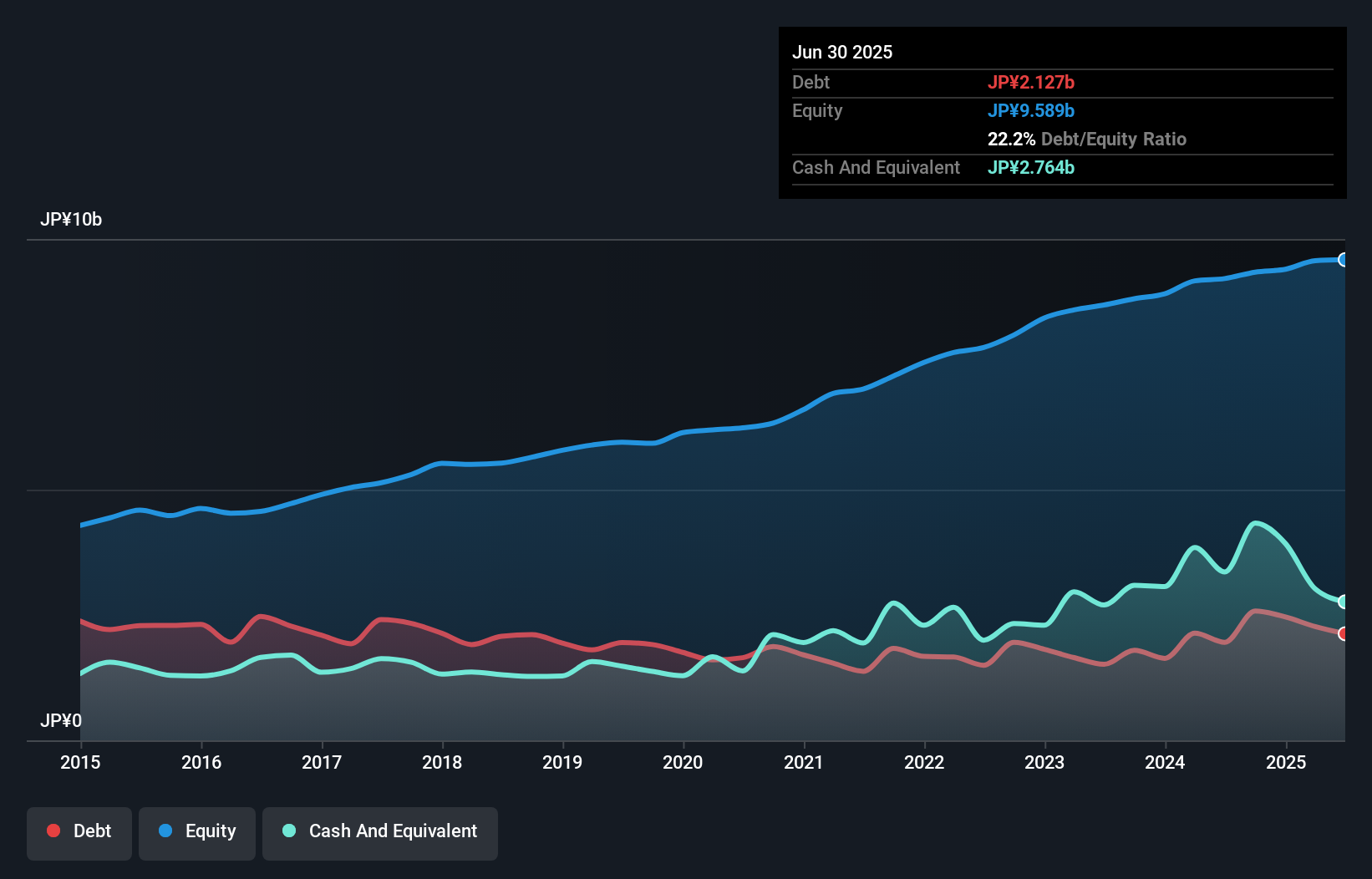Select the Equity endpoint marker on the chart
Screen dimensions: 1372x879
1344,260
